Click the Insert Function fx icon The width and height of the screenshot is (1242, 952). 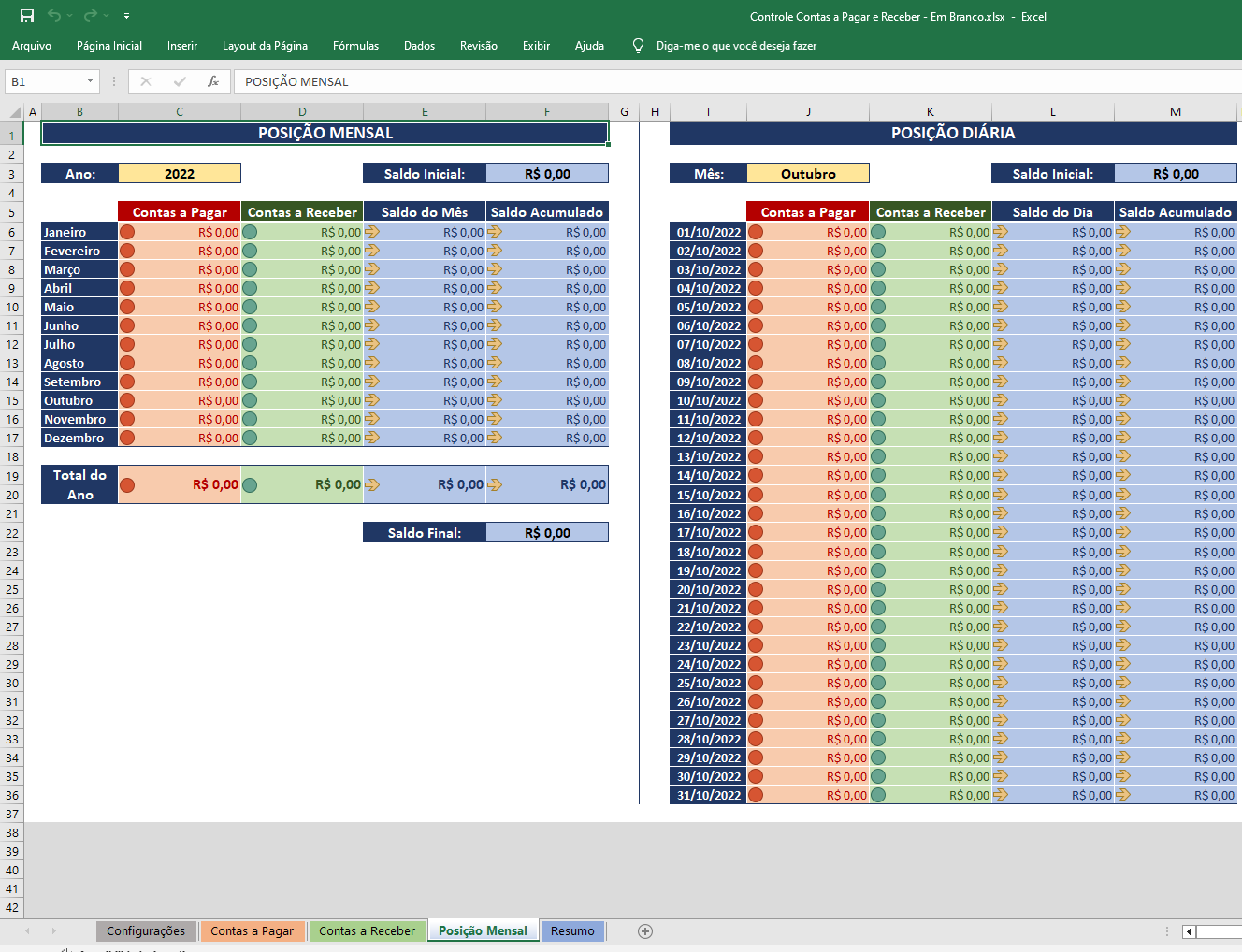tap(213, 81)
